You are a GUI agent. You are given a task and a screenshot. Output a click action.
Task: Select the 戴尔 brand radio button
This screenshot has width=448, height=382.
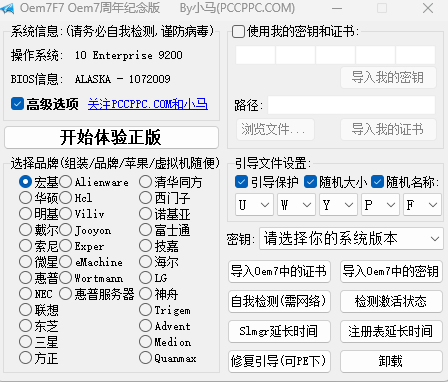click(25, 230)
